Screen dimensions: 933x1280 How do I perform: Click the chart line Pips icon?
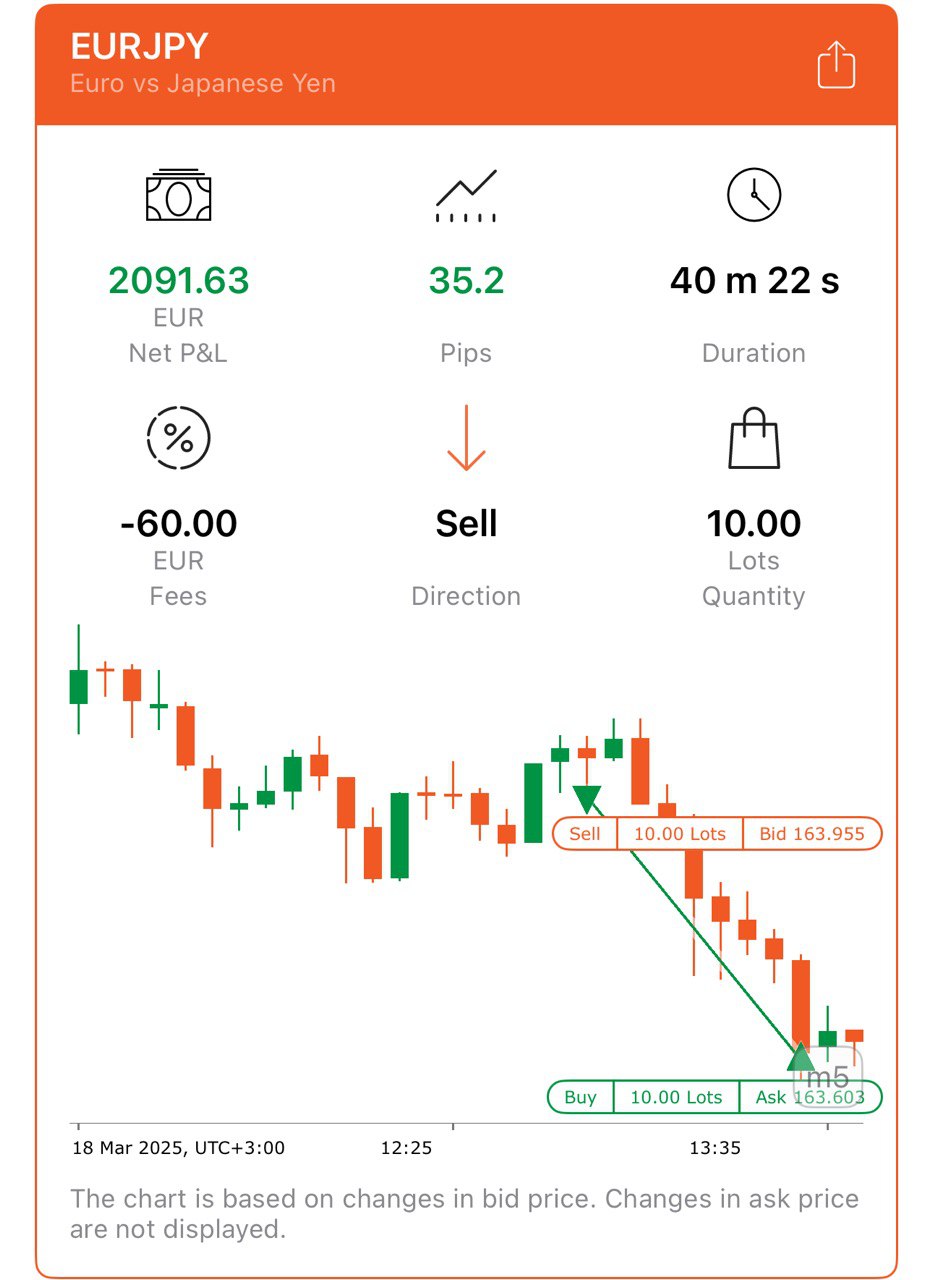466,195
